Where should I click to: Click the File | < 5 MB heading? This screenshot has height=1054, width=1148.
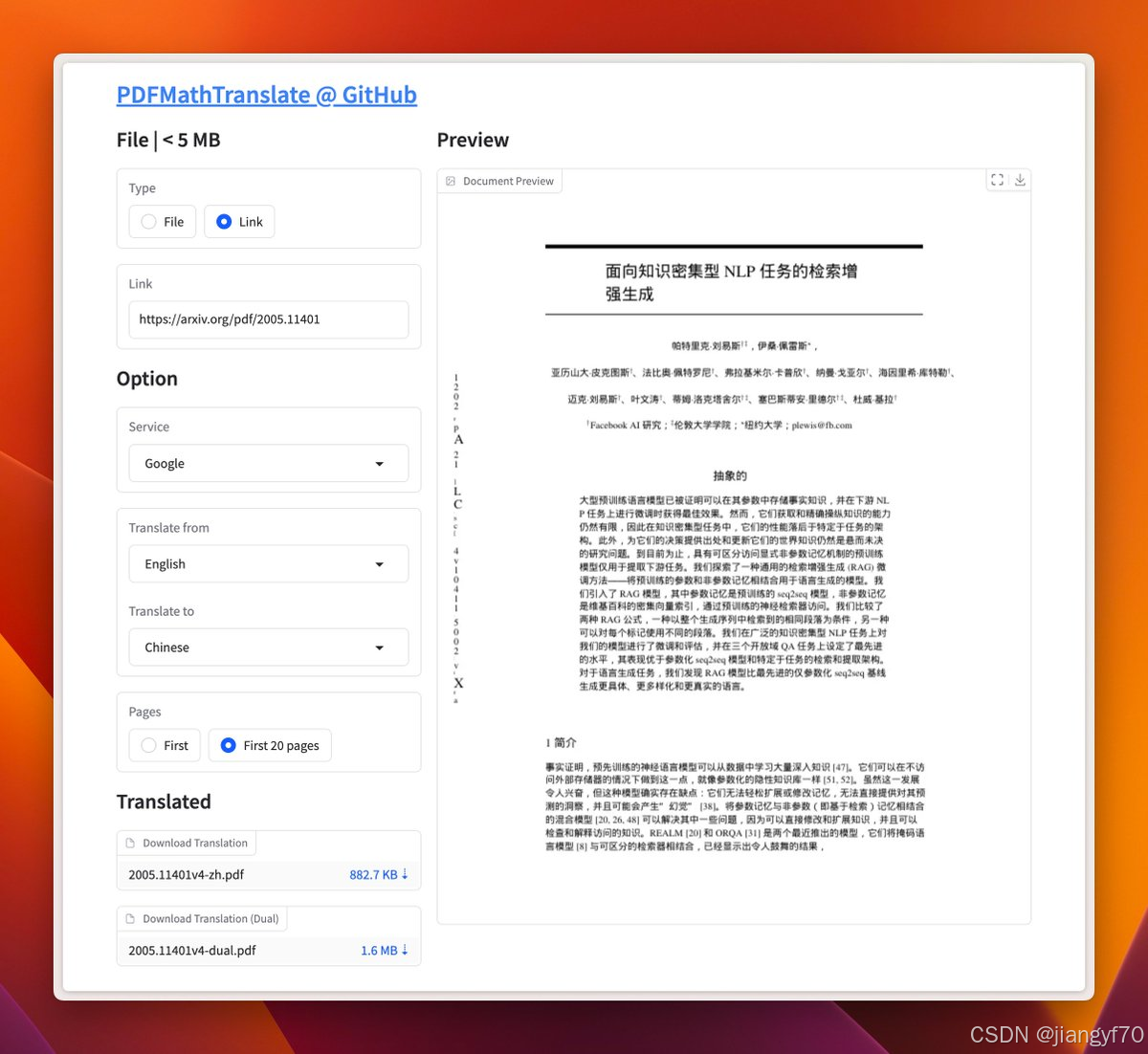(168, 140)
